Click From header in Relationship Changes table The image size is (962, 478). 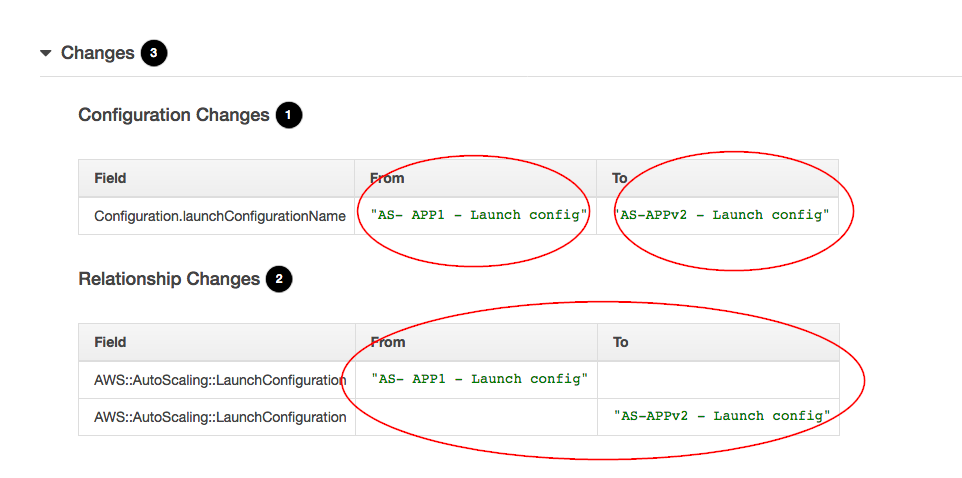pos(387,342)
